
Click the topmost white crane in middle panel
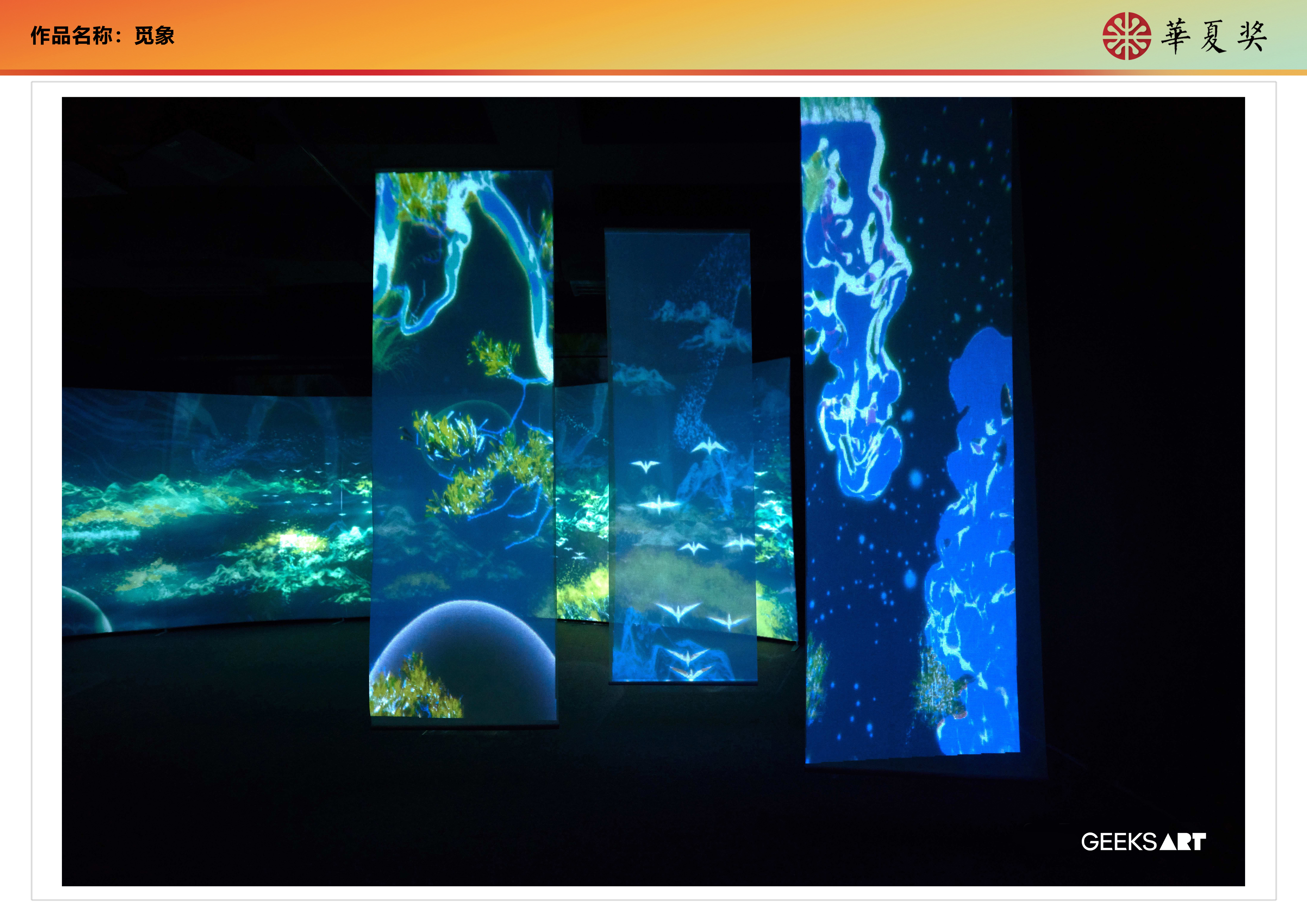point(709,447)
